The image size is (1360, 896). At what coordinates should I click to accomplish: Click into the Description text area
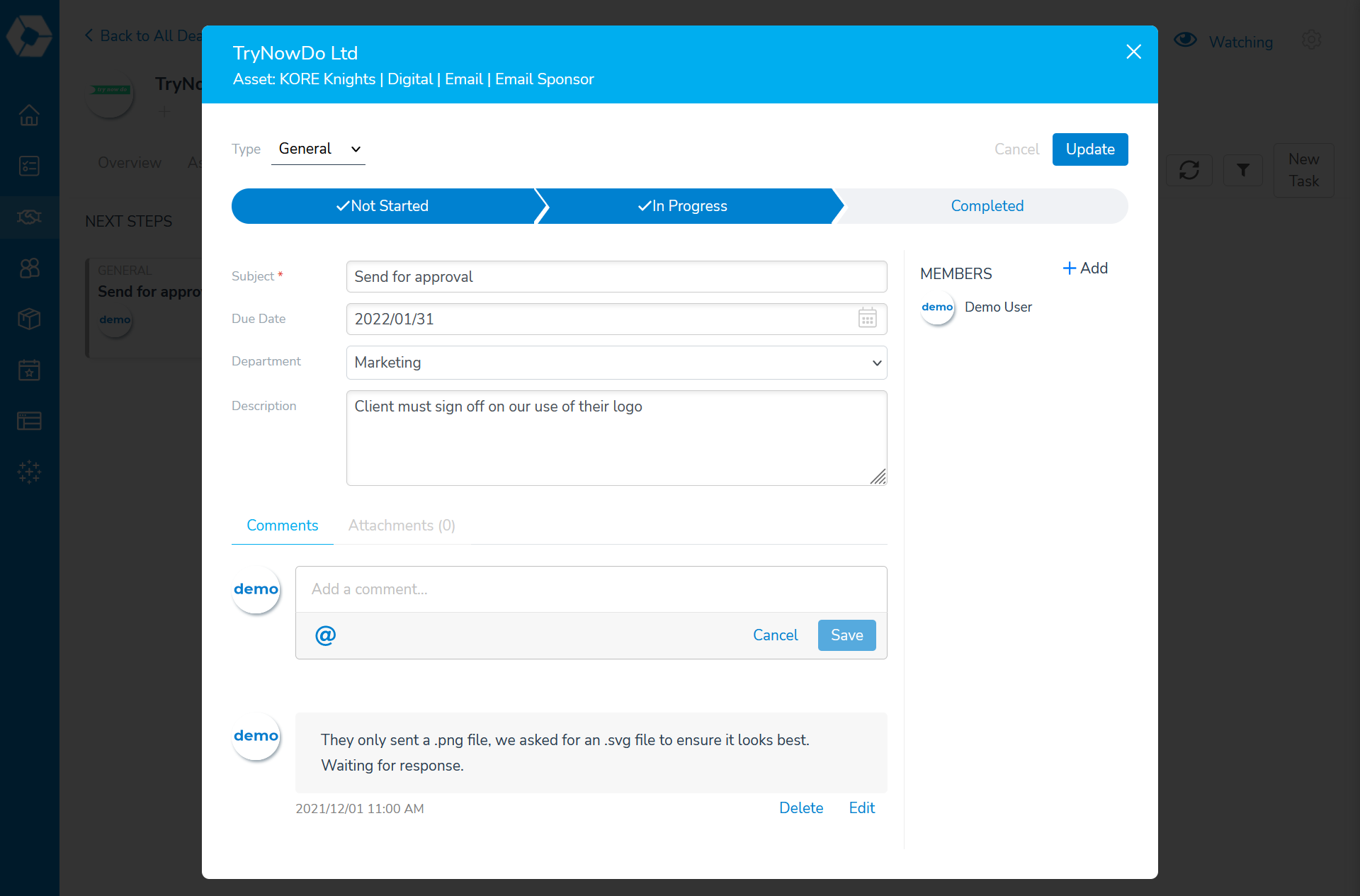coord(616,438)
